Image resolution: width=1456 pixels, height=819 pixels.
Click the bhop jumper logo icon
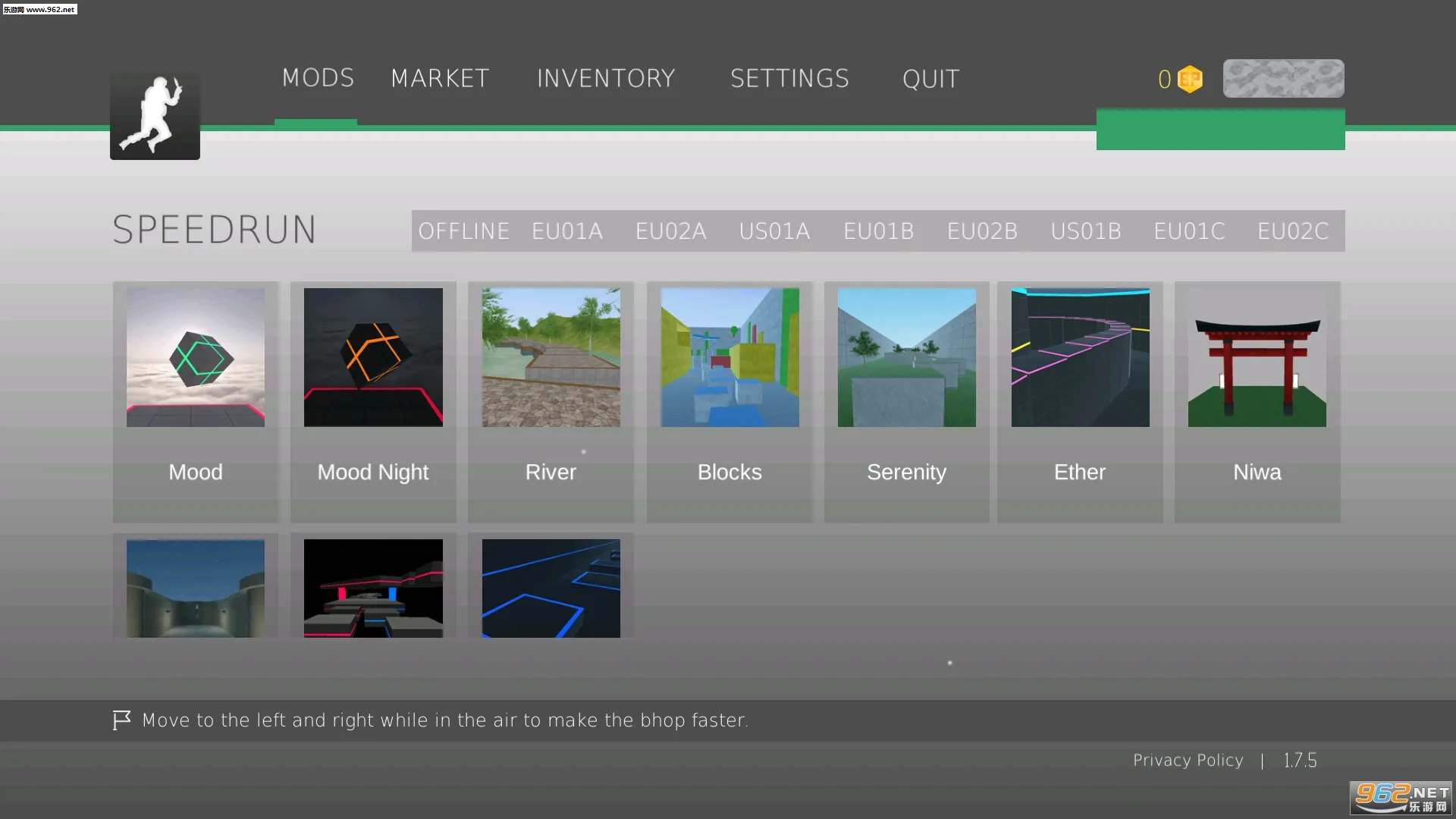155,115
